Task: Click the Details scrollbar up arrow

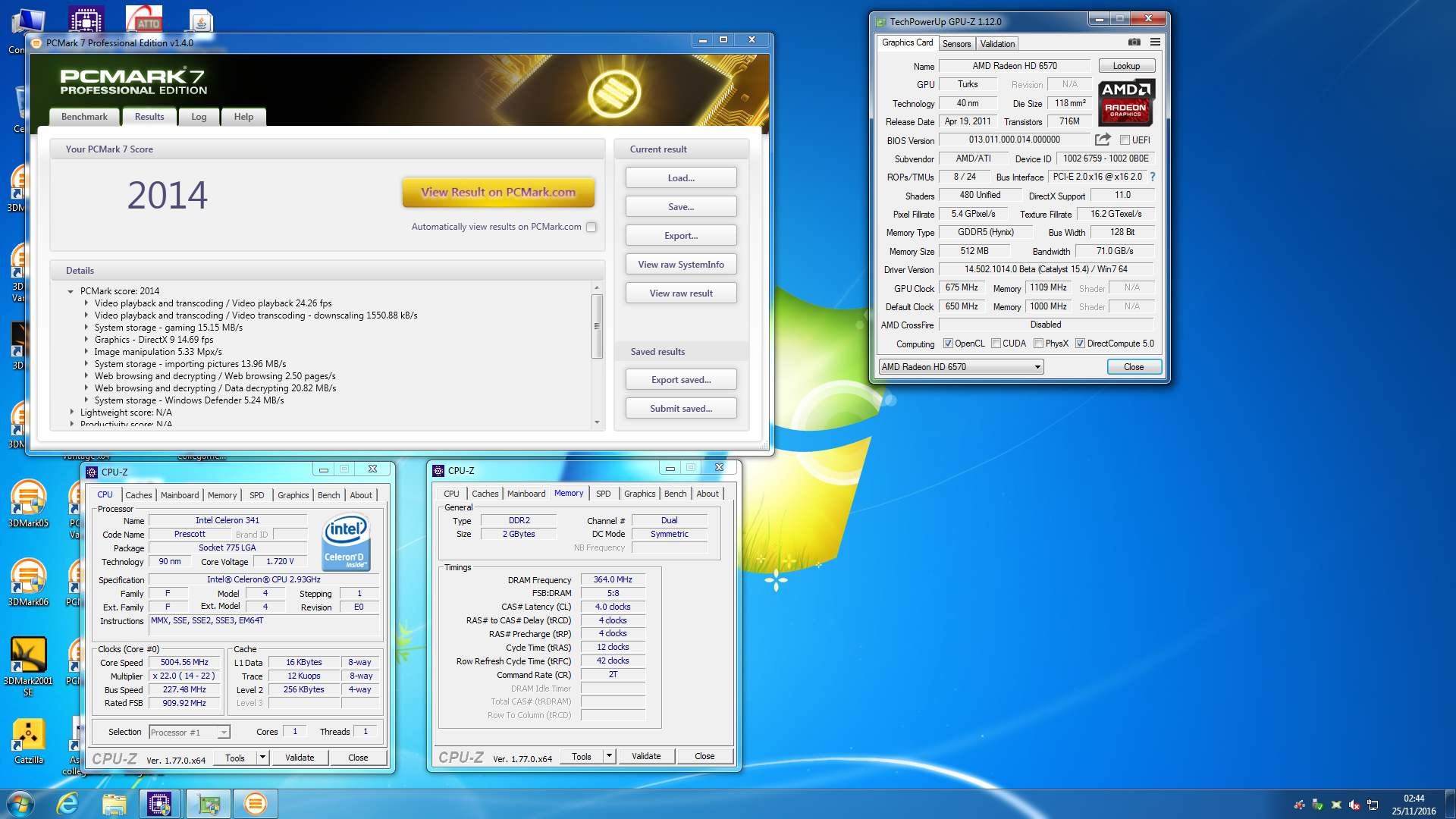Action: (597, 287)
